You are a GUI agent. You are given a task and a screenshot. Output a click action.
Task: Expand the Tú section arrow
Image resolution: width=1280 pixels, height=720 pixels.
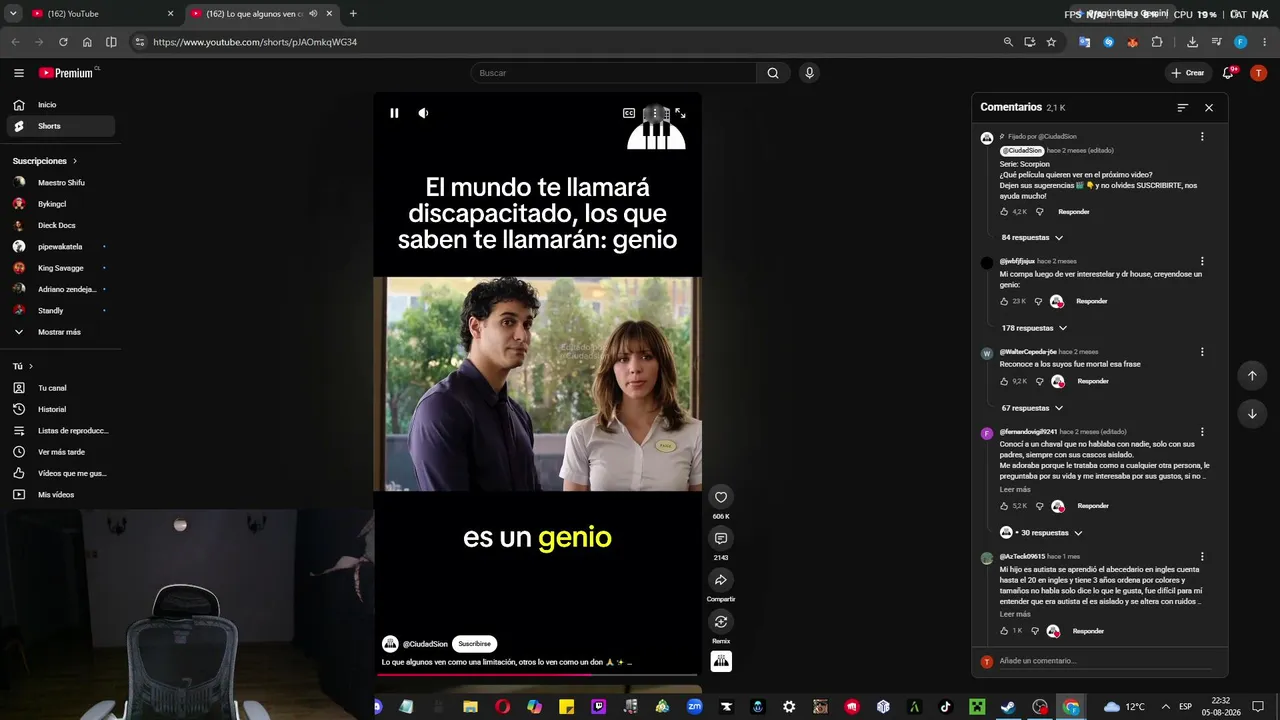[x=31, y=367]
